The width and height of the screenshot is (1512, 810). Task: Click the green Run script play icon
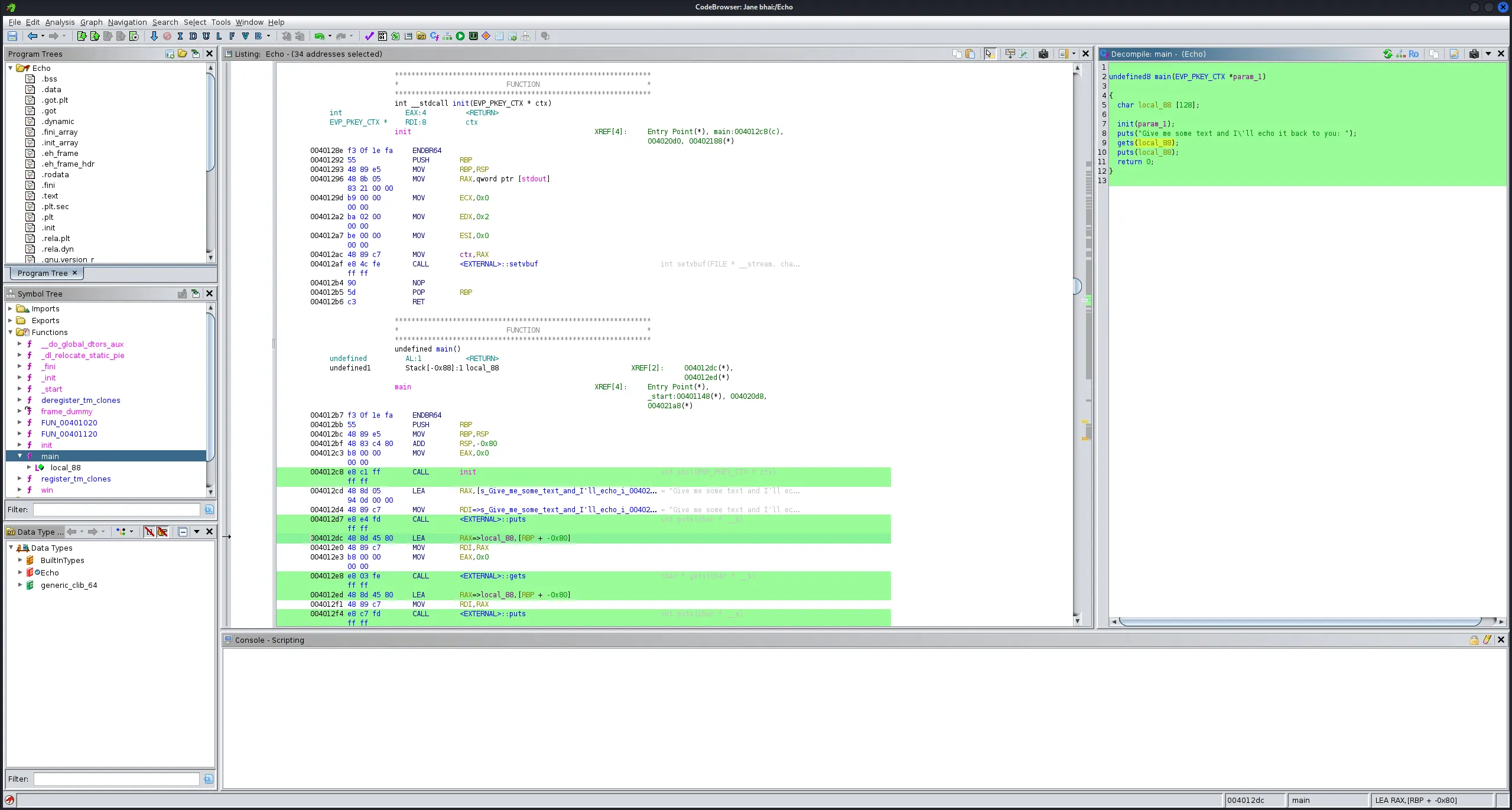tap(460, 36)
